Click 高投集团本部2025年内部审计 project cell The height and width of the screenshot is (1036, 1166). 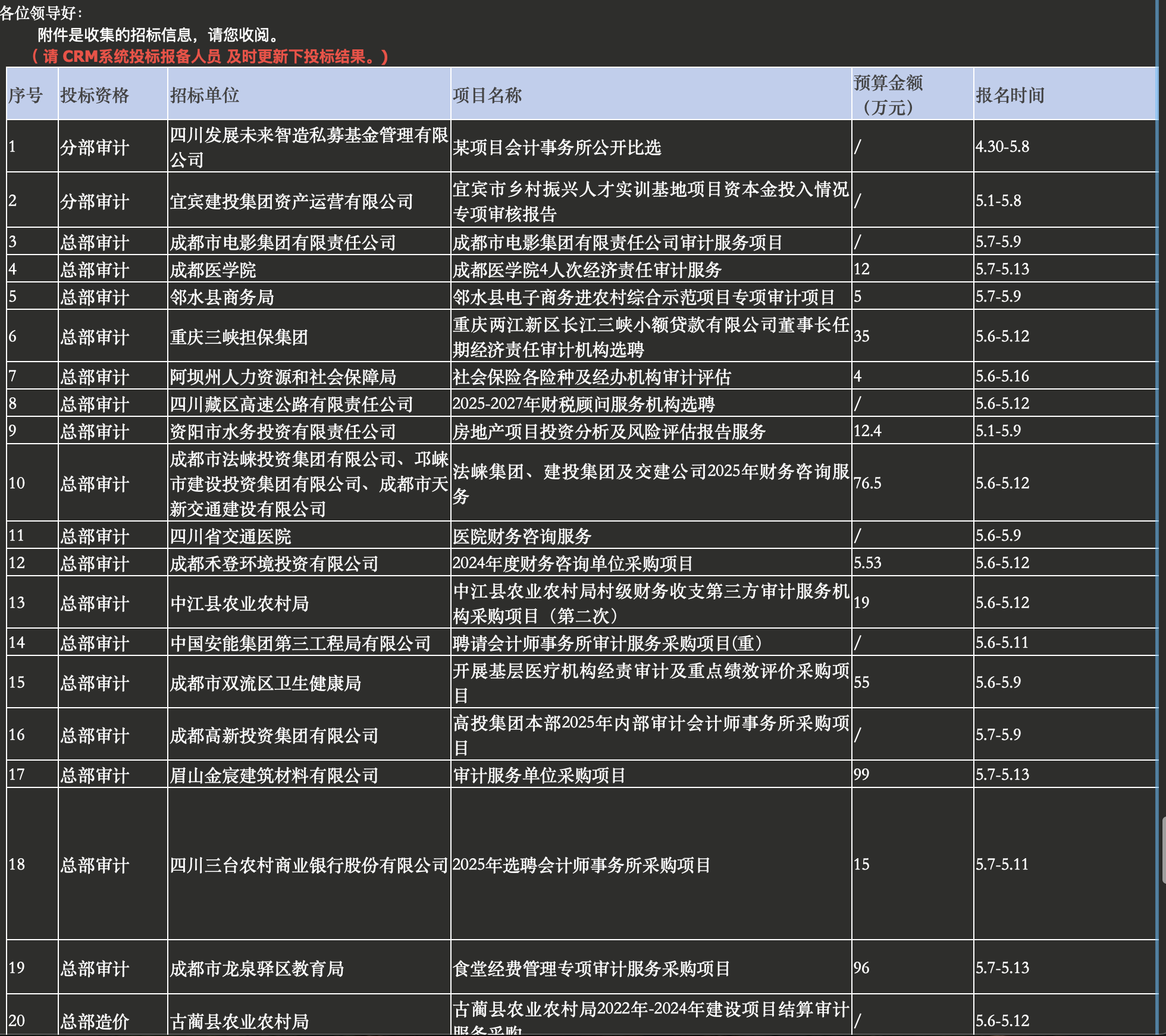click(x=651, y=734)
